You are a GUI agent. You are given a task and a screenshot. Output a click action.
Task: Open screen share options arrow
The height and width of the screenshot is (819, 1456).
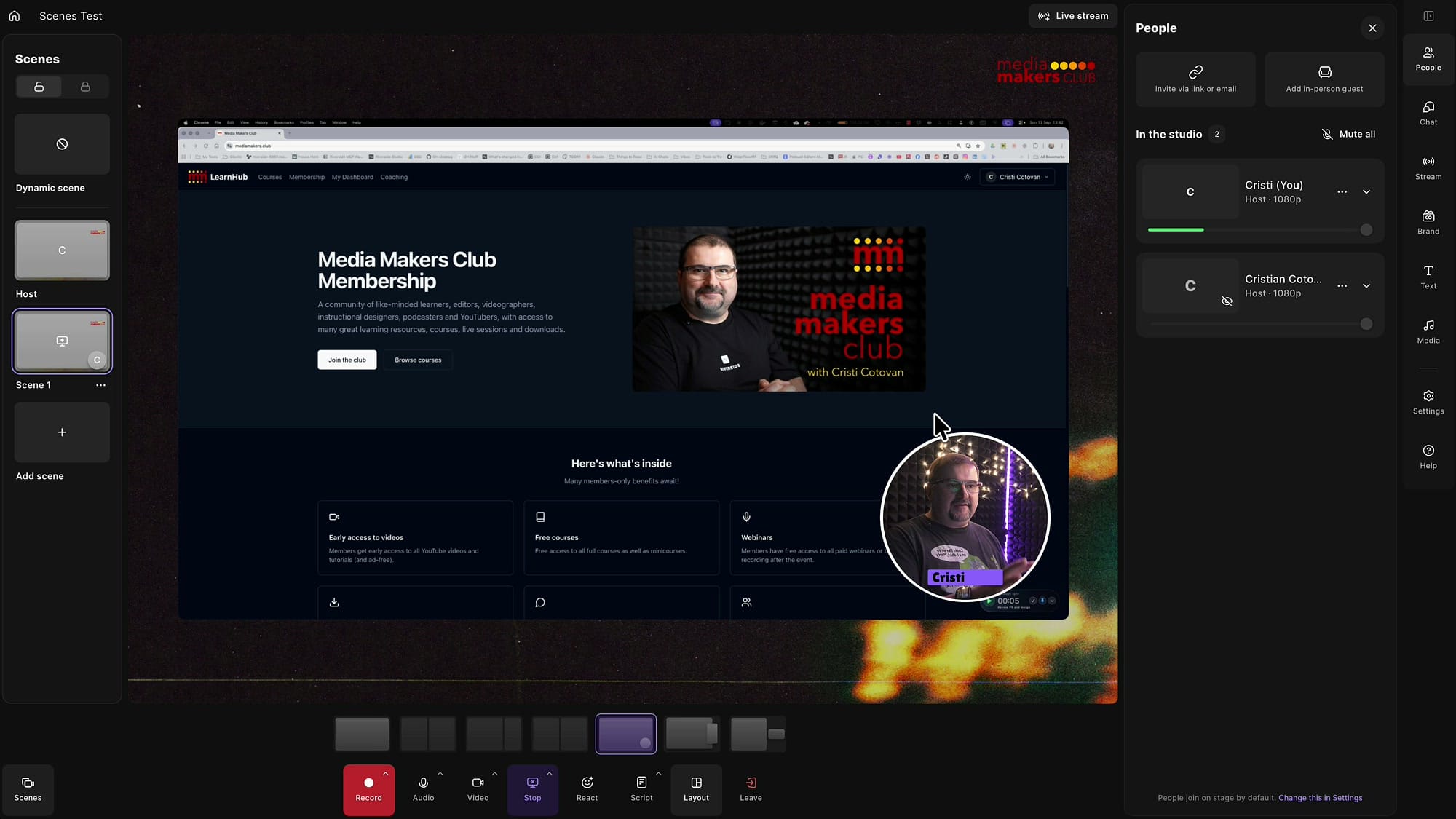(x=549, y=774)
